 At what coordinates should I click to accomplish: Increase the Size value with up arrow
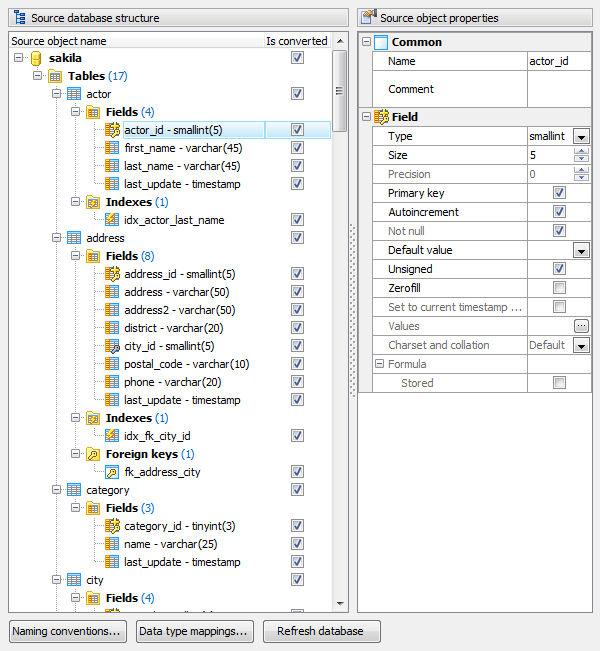click(581, 151)
